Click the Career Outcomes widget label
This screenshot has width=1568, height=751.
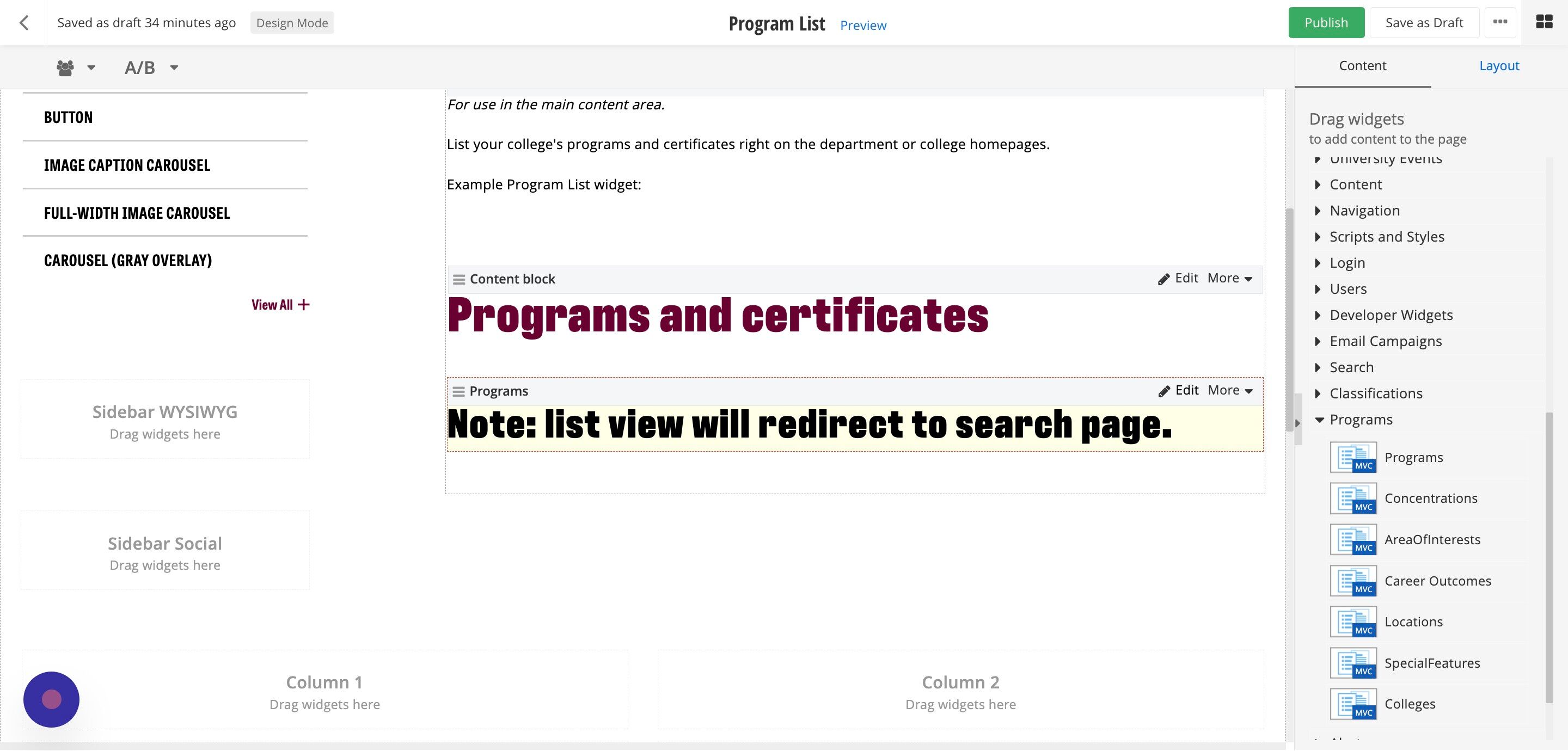click(x=1438, y=581)
